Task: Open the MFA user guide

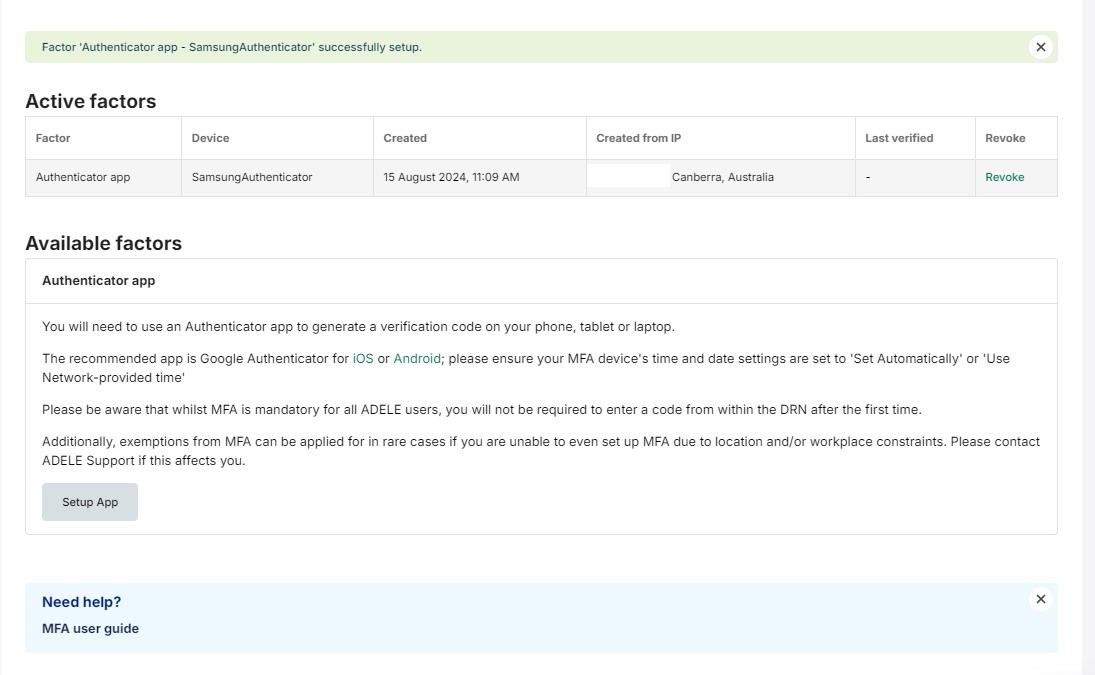Action: [x=90, y=628]
